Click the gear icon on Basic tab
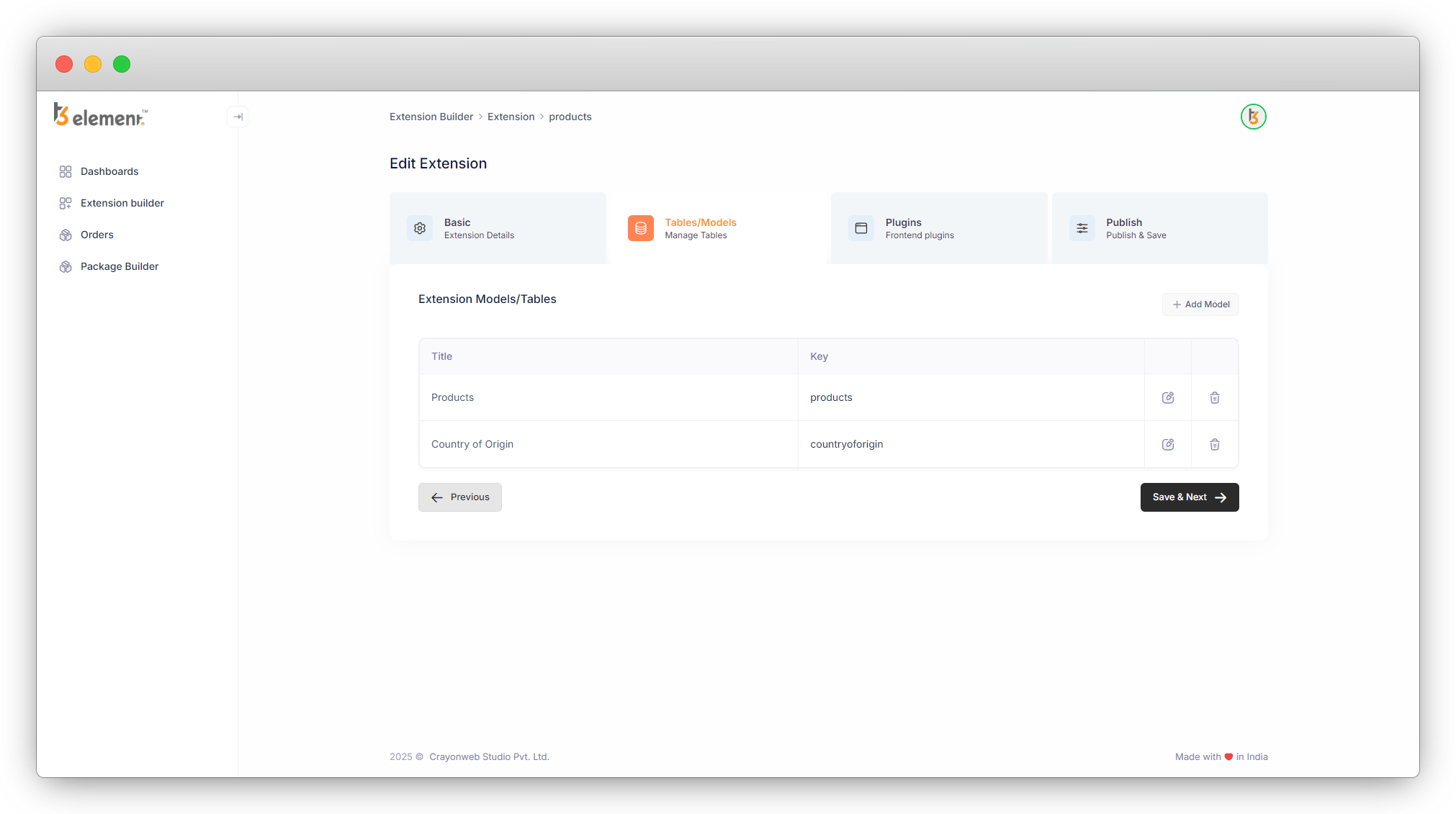 [420, 228]
